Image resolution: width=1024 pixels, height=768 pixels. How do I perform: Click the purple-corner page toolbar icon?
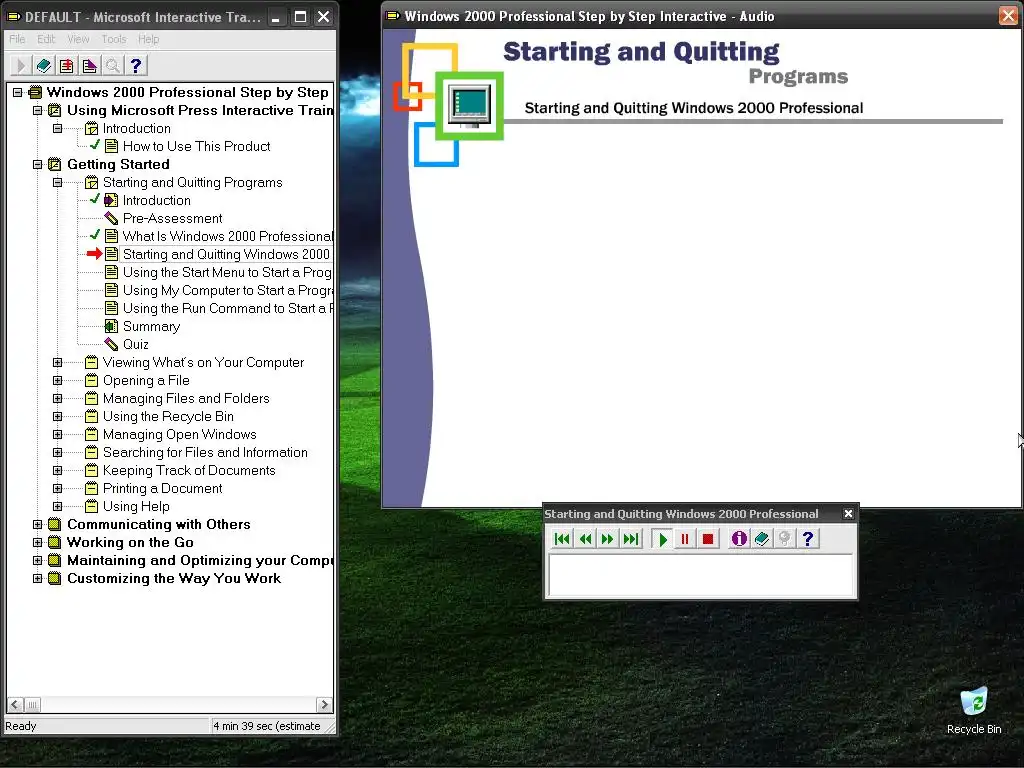tap(89, 65)
